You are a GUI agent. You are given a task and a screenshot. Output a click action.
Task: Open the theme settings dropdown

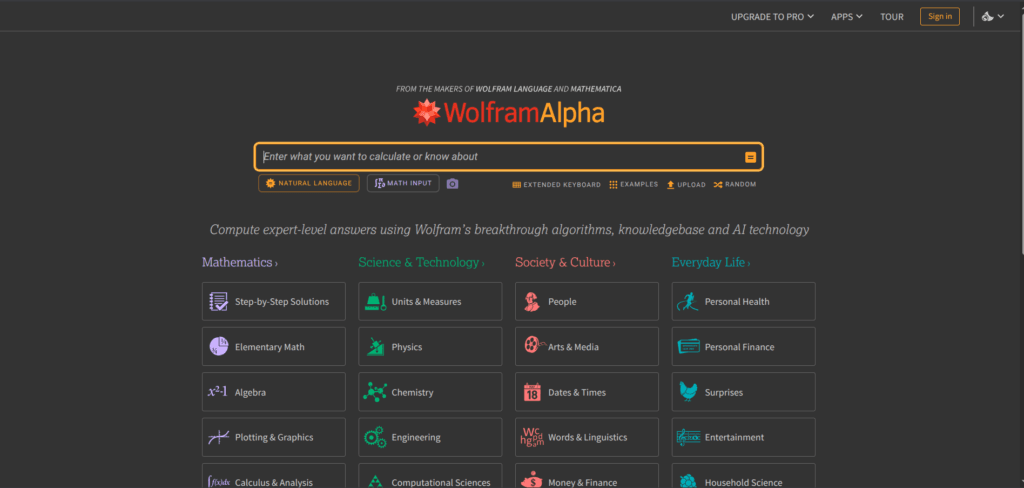(x=993, y=17)
